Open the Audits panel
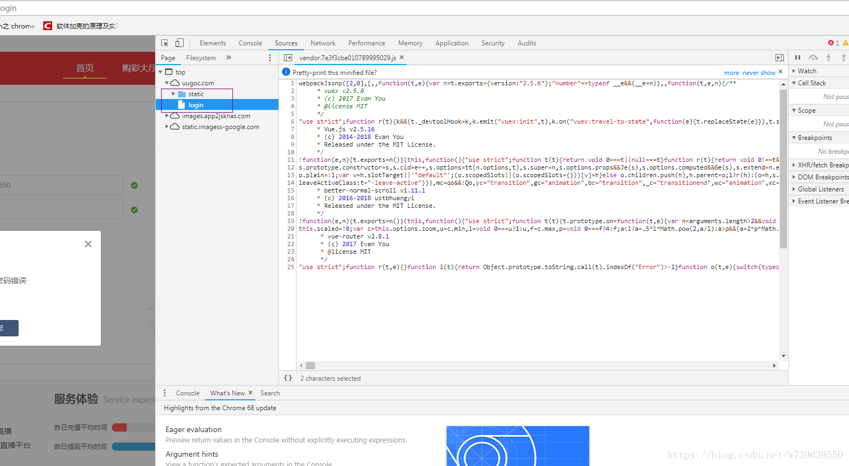 [x=526, y=43]
